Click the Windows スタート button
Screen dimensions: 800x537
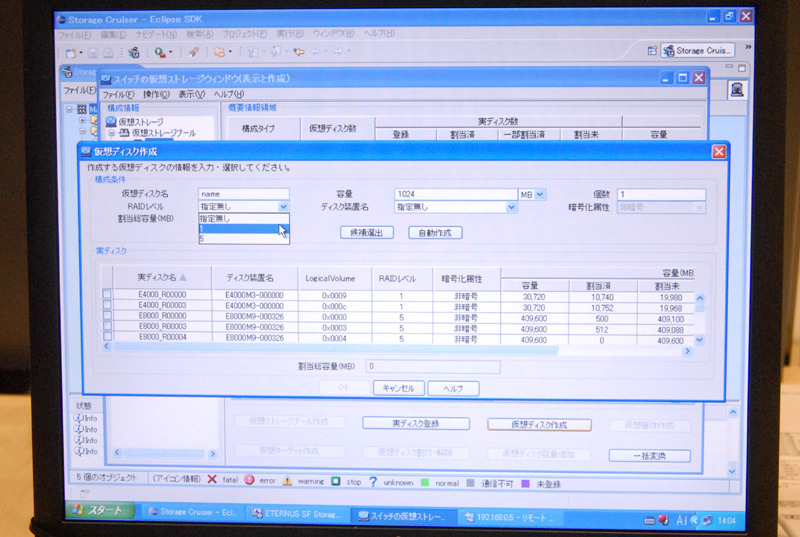tap(101, 510)
